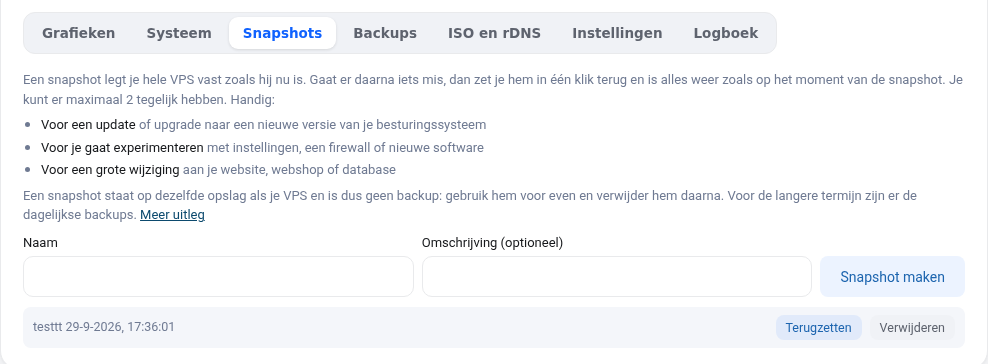Restore snapshot testtt with Terugzetten
This screenshot has height=364, width=988.
click(819, 327)
